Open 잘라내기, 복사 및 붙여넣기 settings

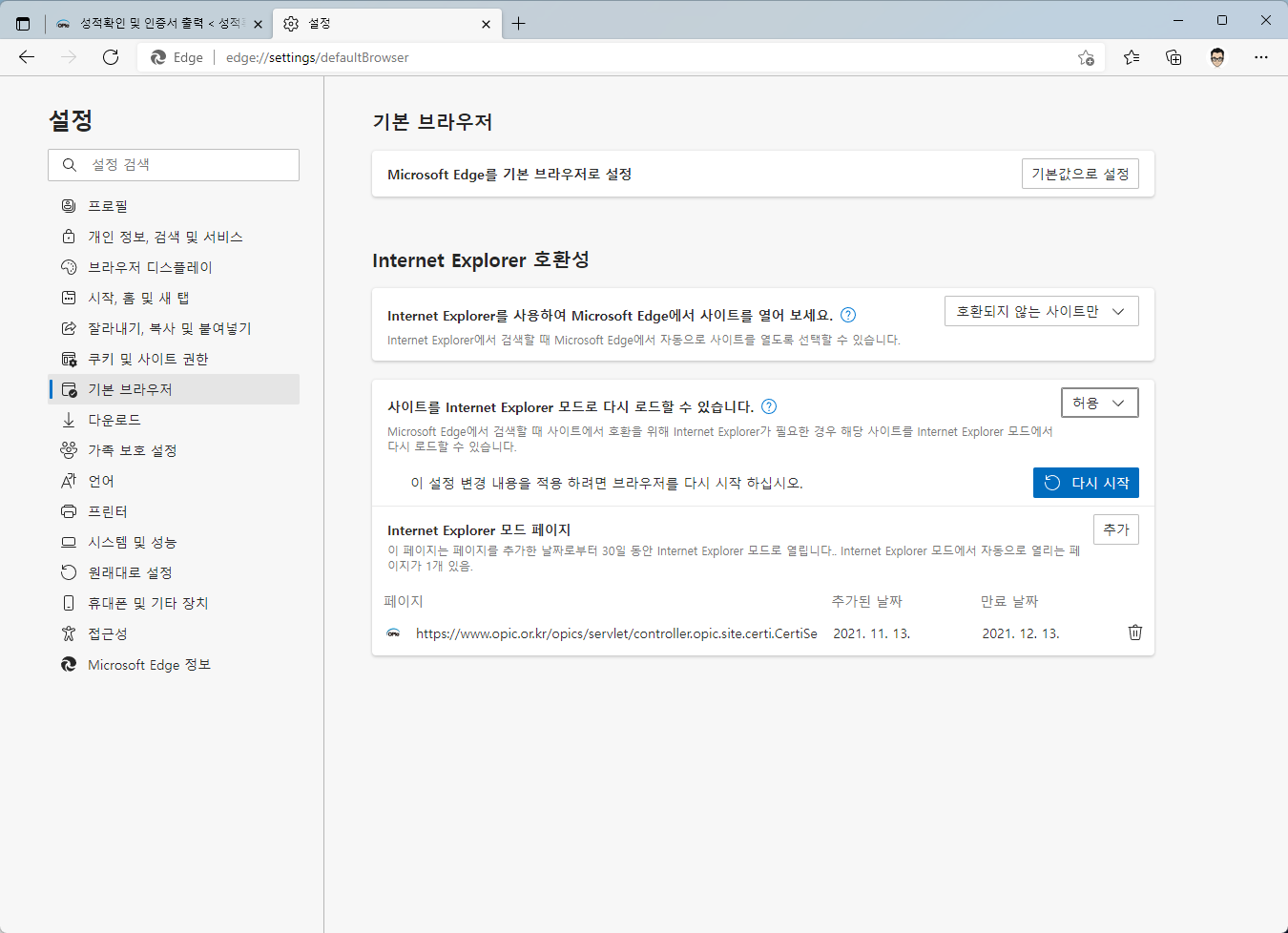tap(174, 328)
